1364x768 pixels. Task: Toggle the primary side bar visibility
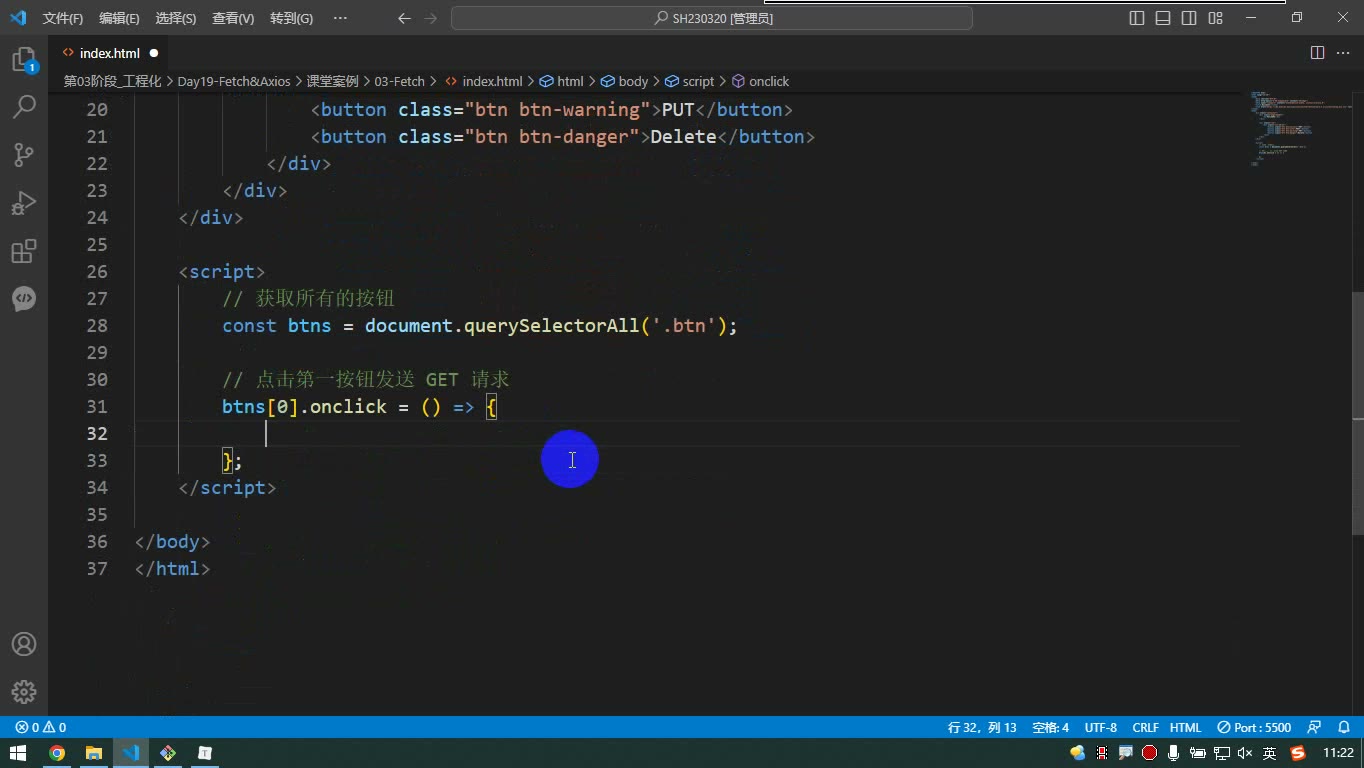[x=1137, y=18]
